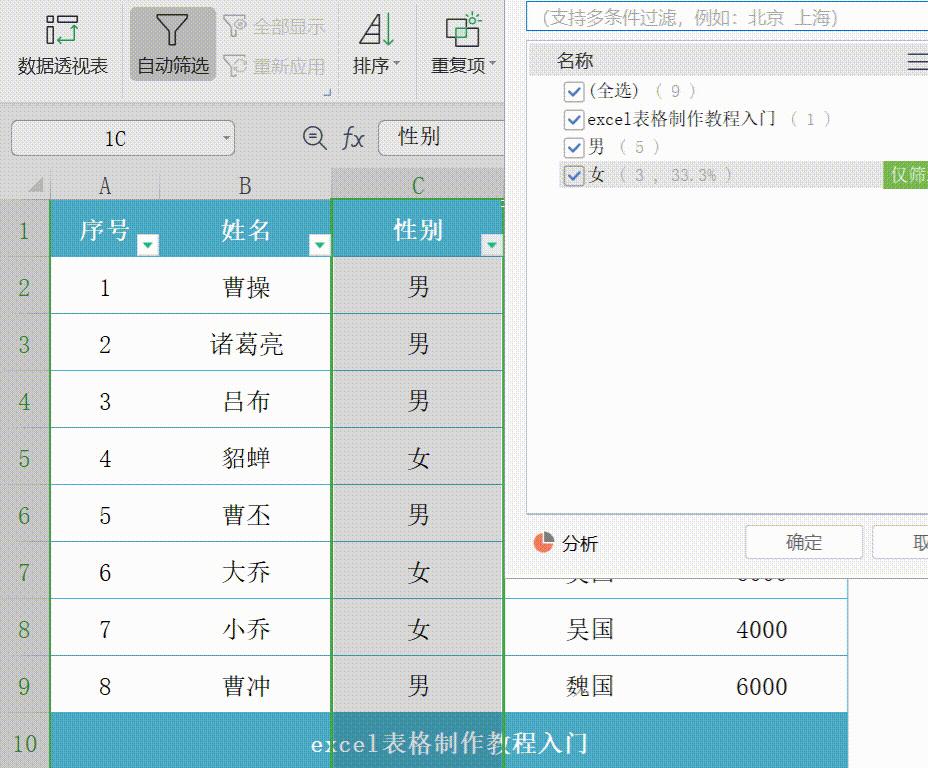Uncheck the 男 filter checkbox
Image resolution: width=928 pixels, height=768 pixels.
click(x=573, y=147)
